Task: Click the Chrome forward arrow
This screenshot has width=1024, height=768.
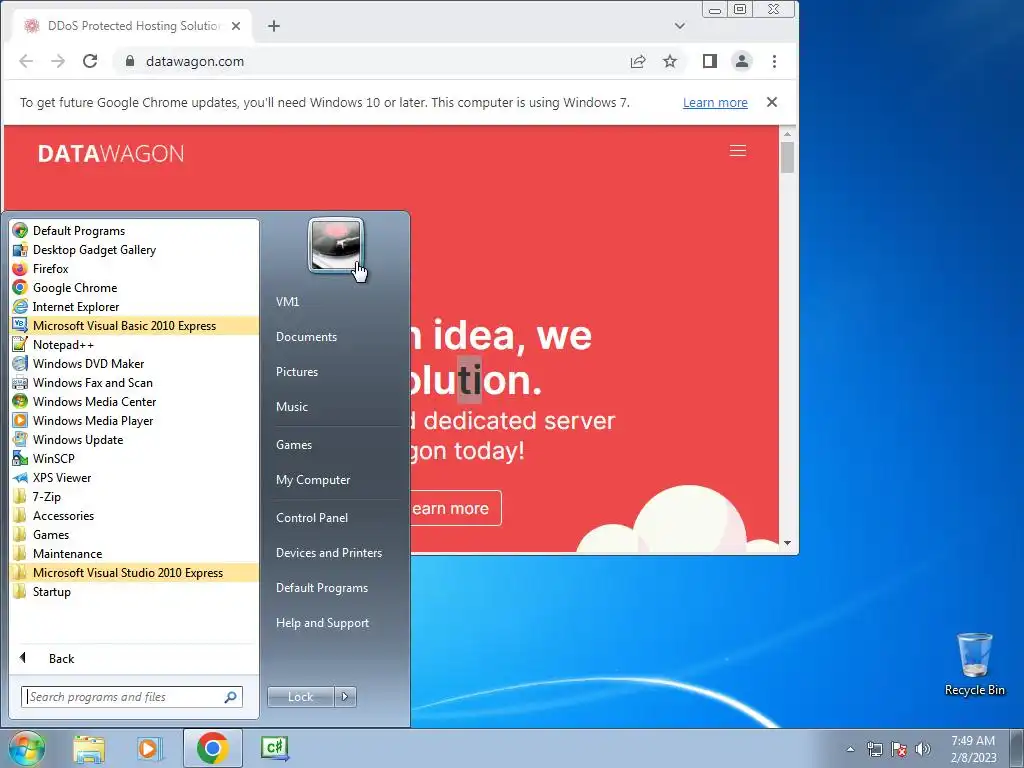Action: tap(58, 61)
